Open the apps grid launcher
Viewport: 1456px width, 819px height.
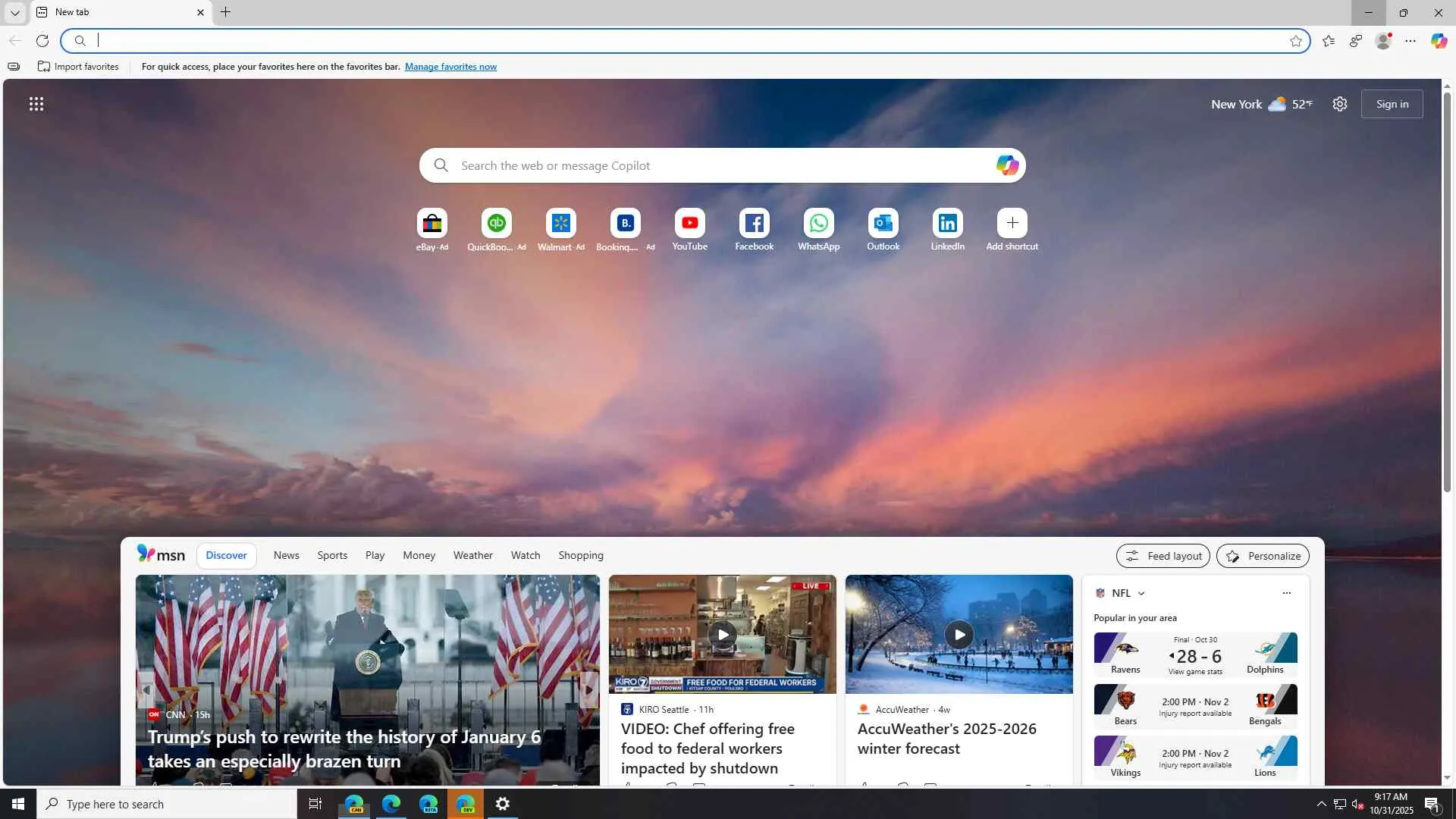(36, 104)
